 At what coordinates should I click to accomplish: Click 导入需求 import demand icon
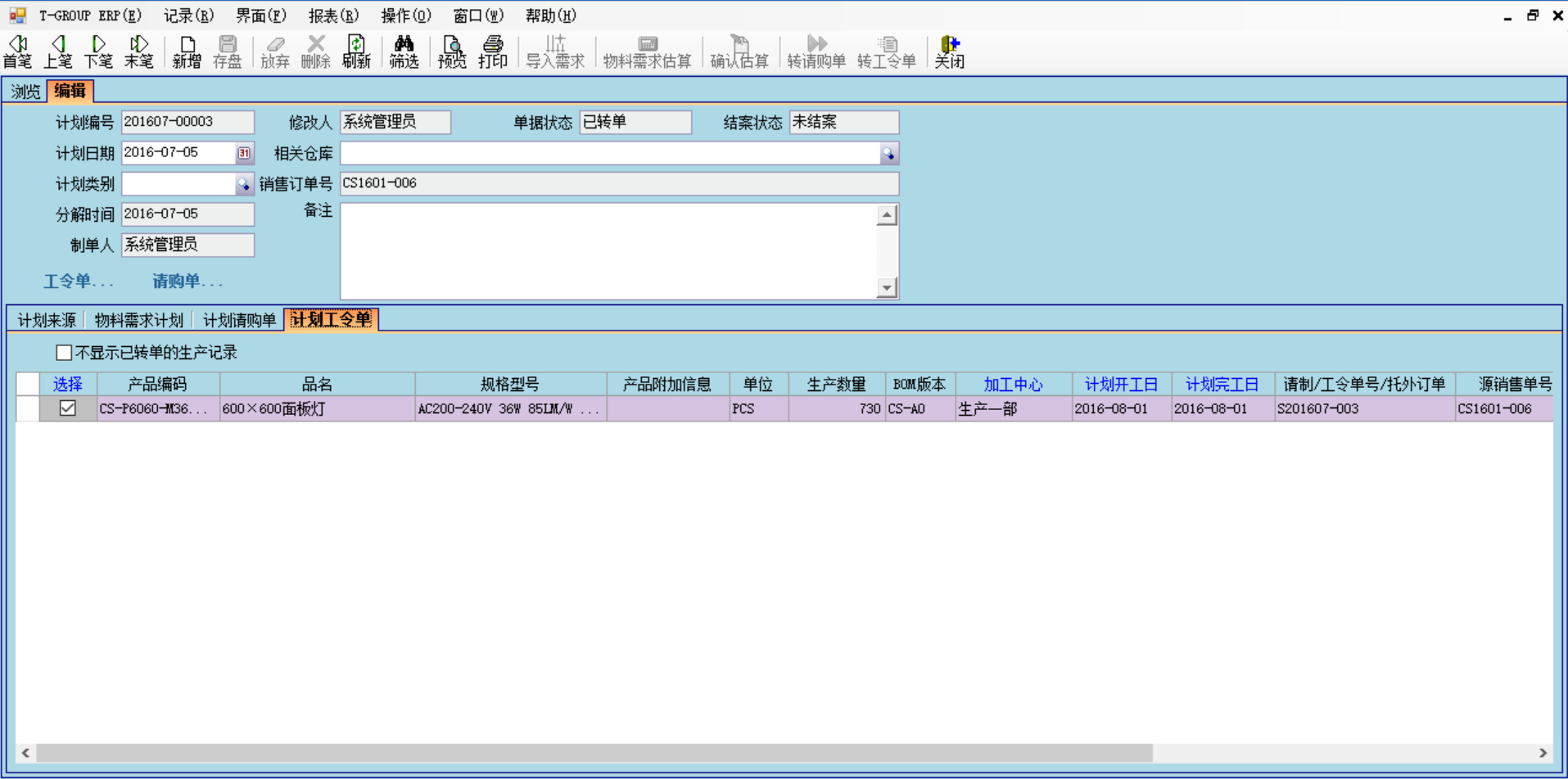click(x=555, y=52)
